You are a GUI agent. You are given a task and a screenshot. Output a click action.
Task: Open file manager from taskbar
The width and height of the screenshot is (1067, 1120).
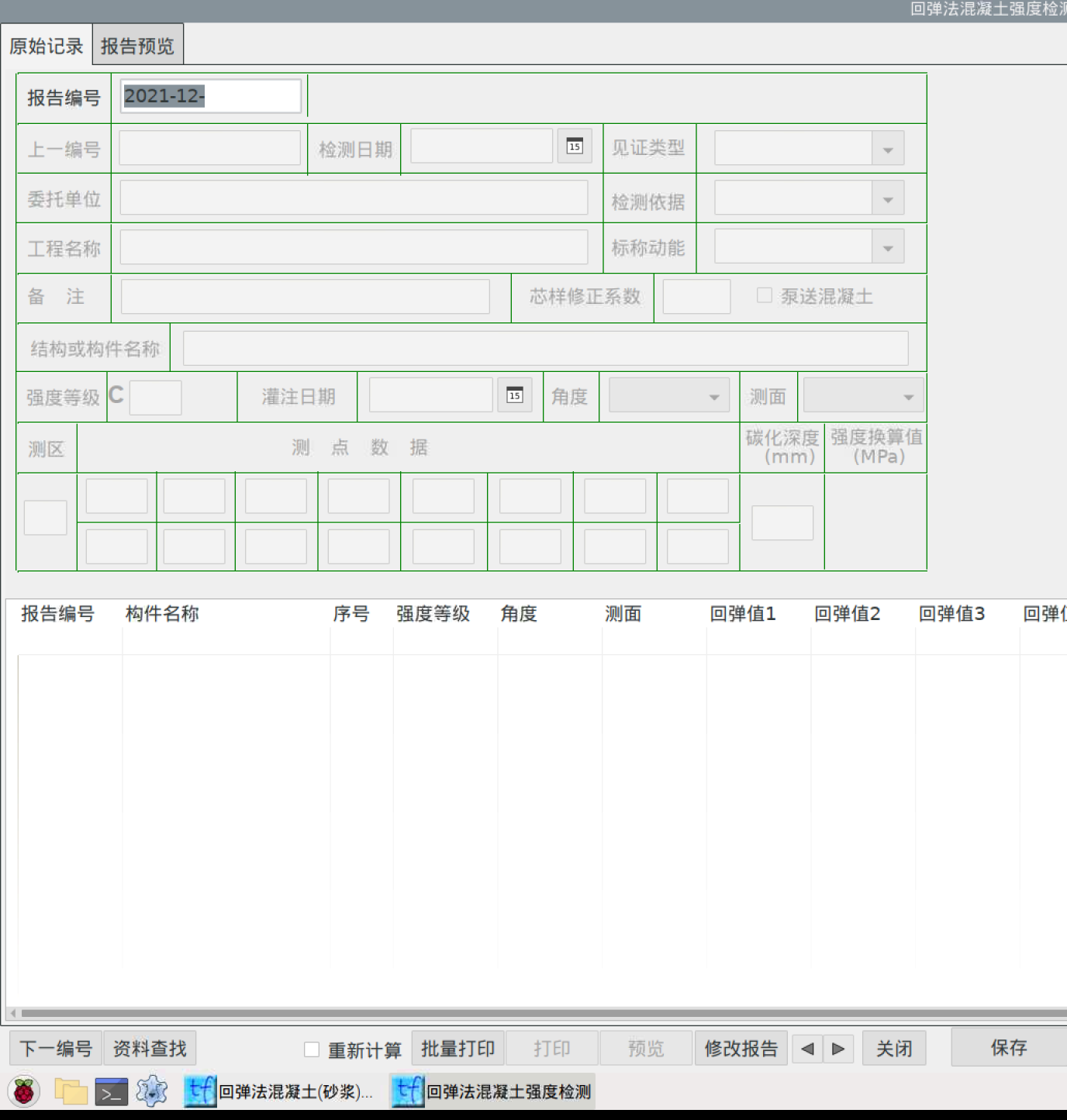tap(71, 1091)
